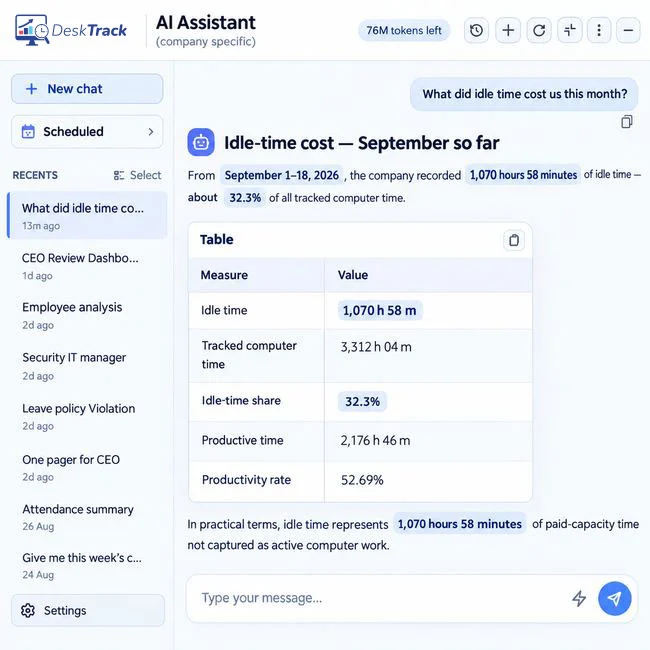Click the Table card title

coord(216,240)
